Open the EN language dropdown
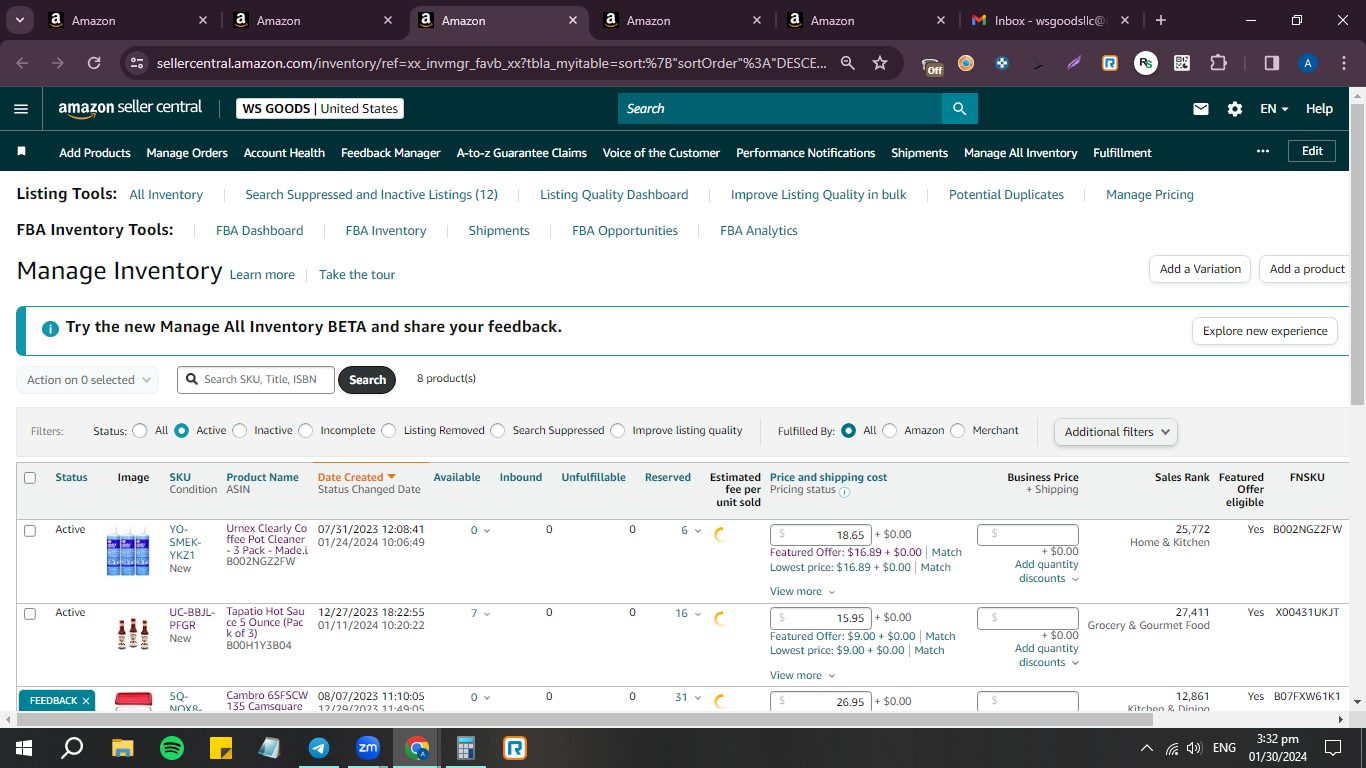This screenshot has width=1366, height=768. [x=1274, y=109]
